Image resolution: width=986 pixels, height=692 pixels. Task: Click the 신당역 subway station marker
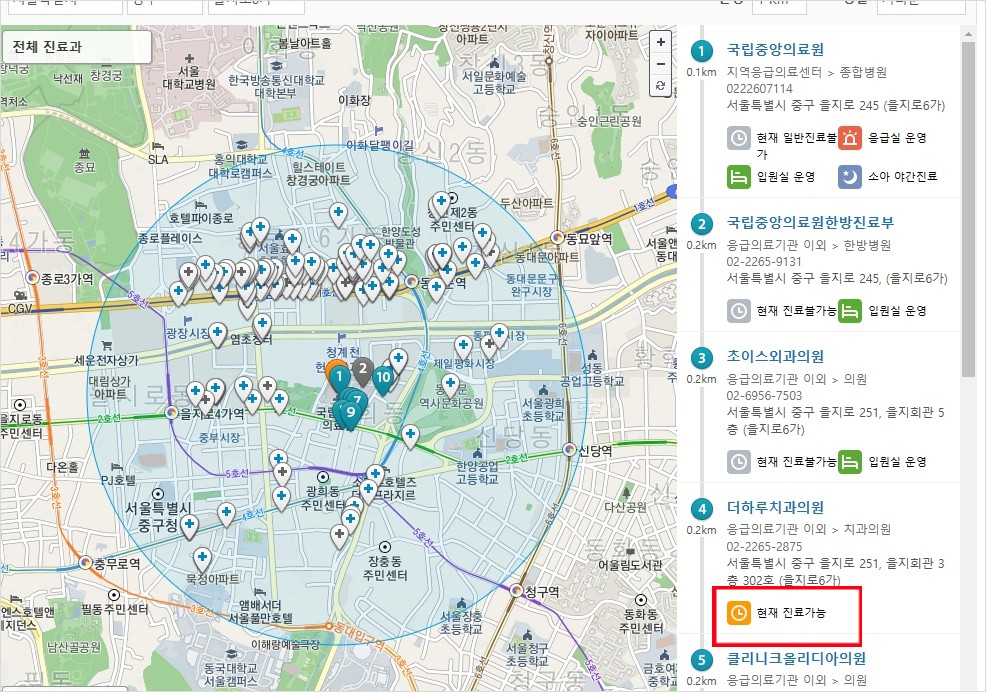tap(570, 450)
